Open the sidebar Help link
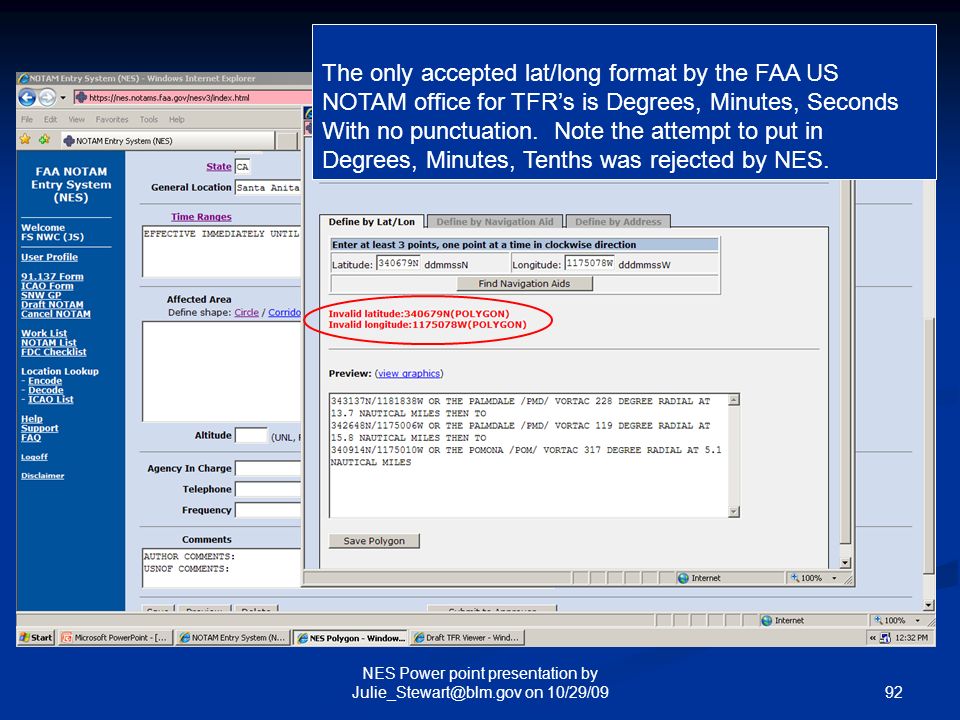This screenshot has height=720, width=960. pyautogui.click(x=32, y=419)
